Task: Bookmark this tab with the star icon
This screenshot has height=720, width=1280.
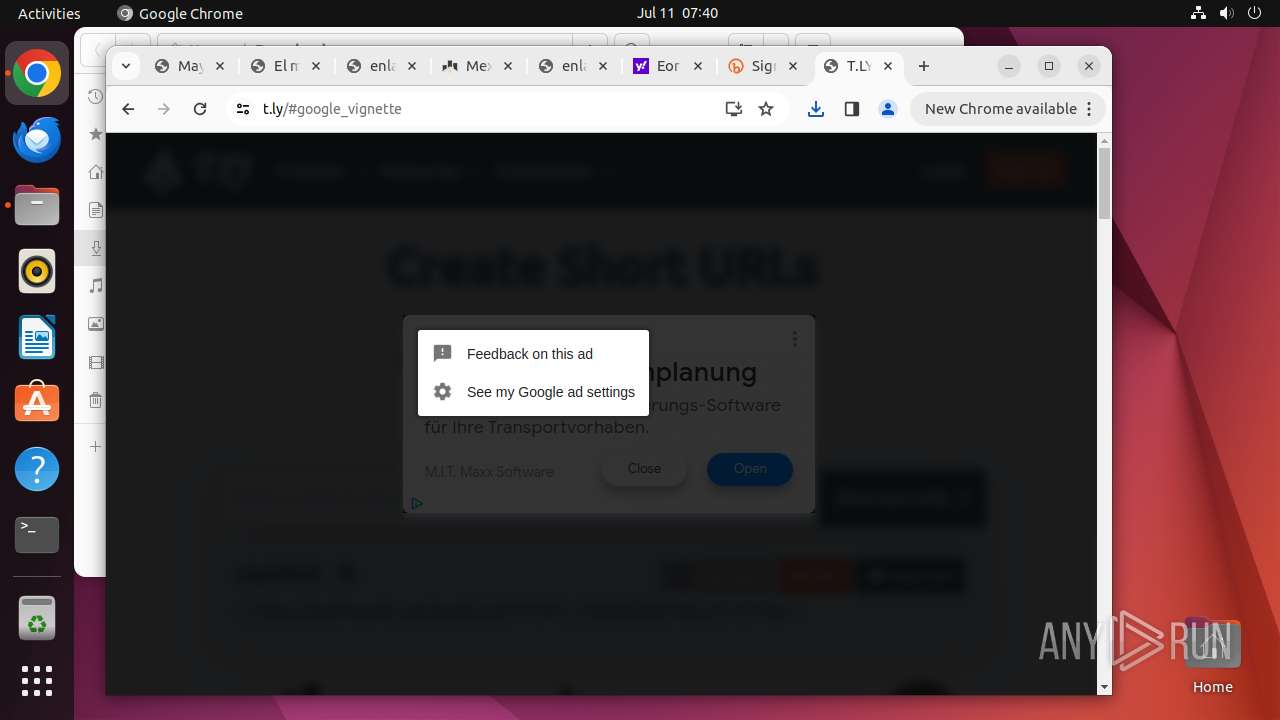Action: (x=766, y=109)
